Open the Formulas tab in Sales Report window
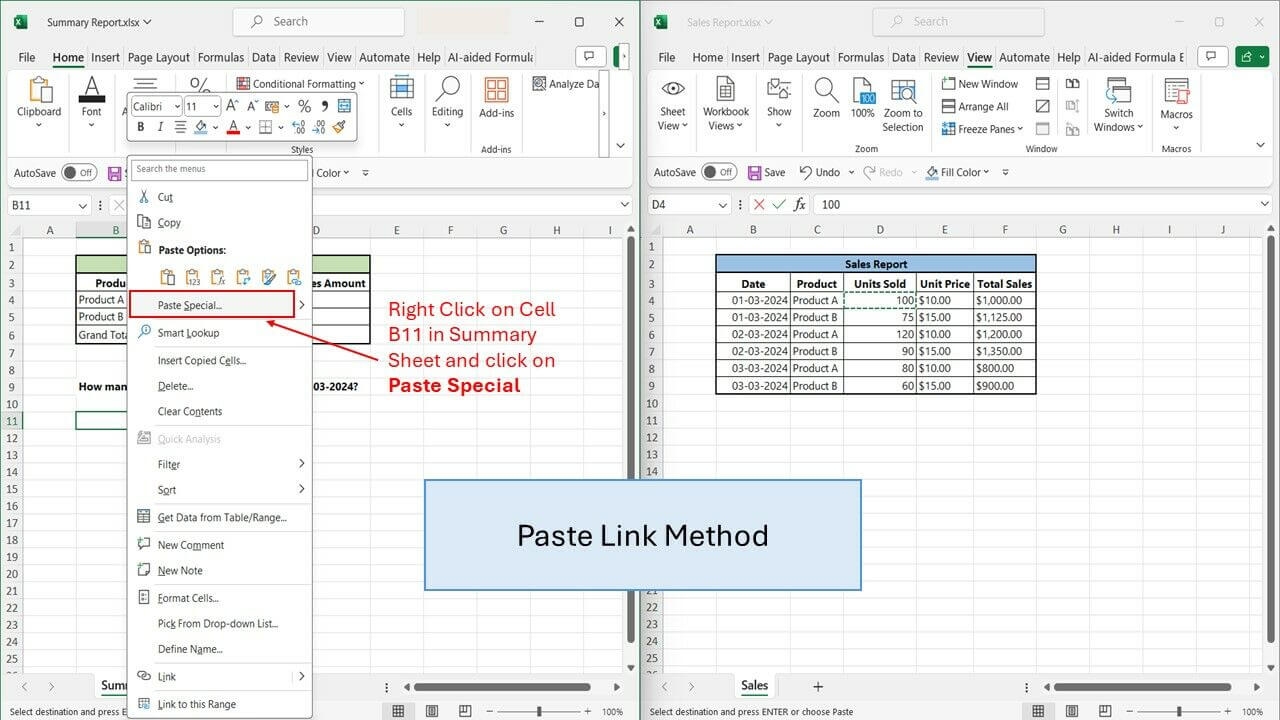The height and width of the screenshot is (720, 1280). tap(861, 57)
